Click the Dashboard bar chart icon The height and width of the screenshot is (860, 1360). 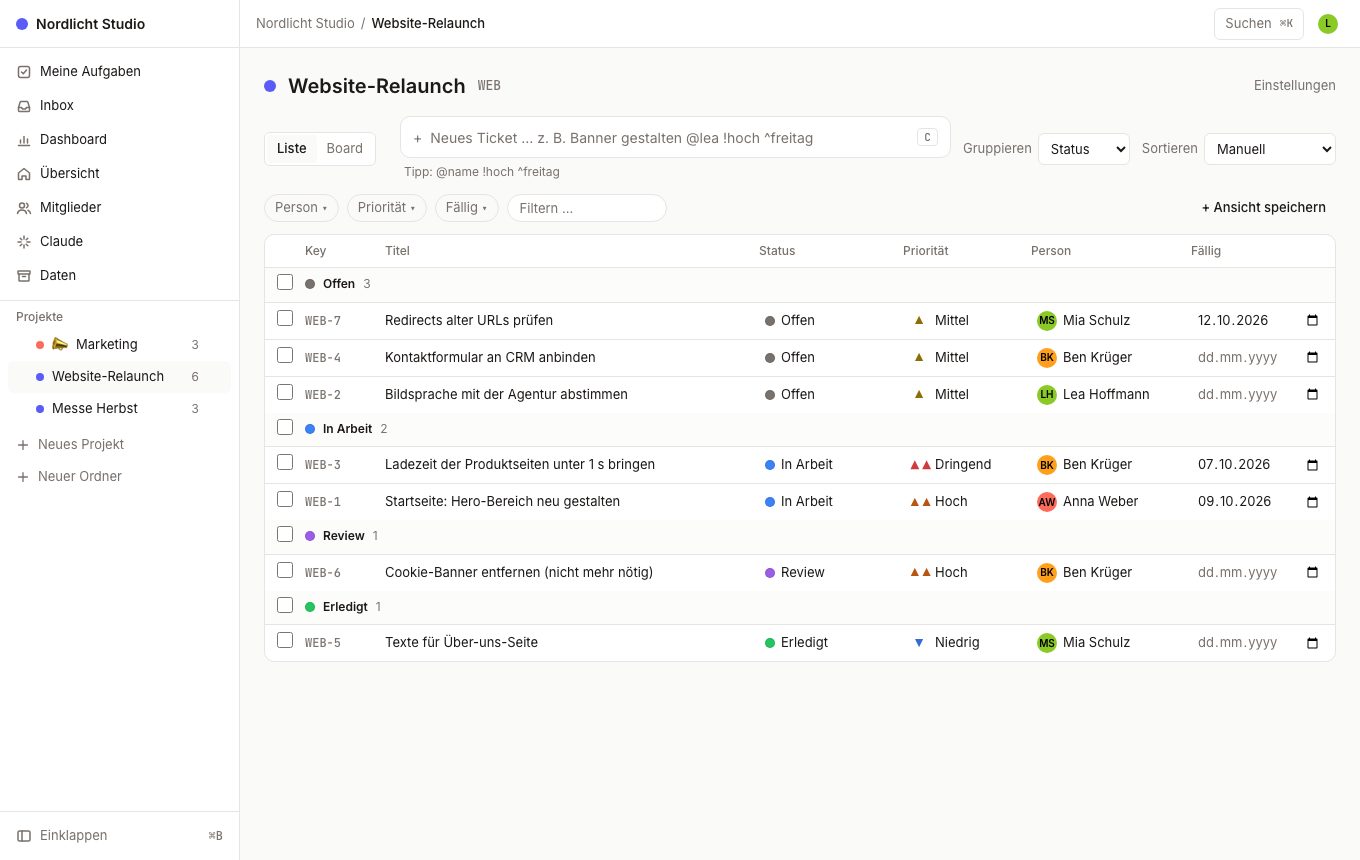(24, 140)
